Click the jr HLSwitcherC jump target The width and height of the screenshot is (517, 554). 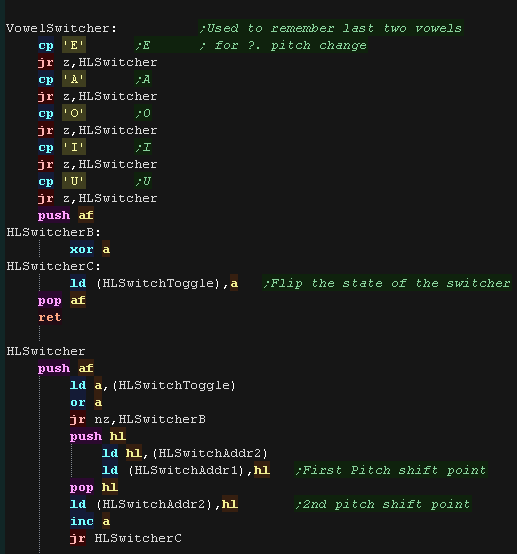(x=138, y=538)
